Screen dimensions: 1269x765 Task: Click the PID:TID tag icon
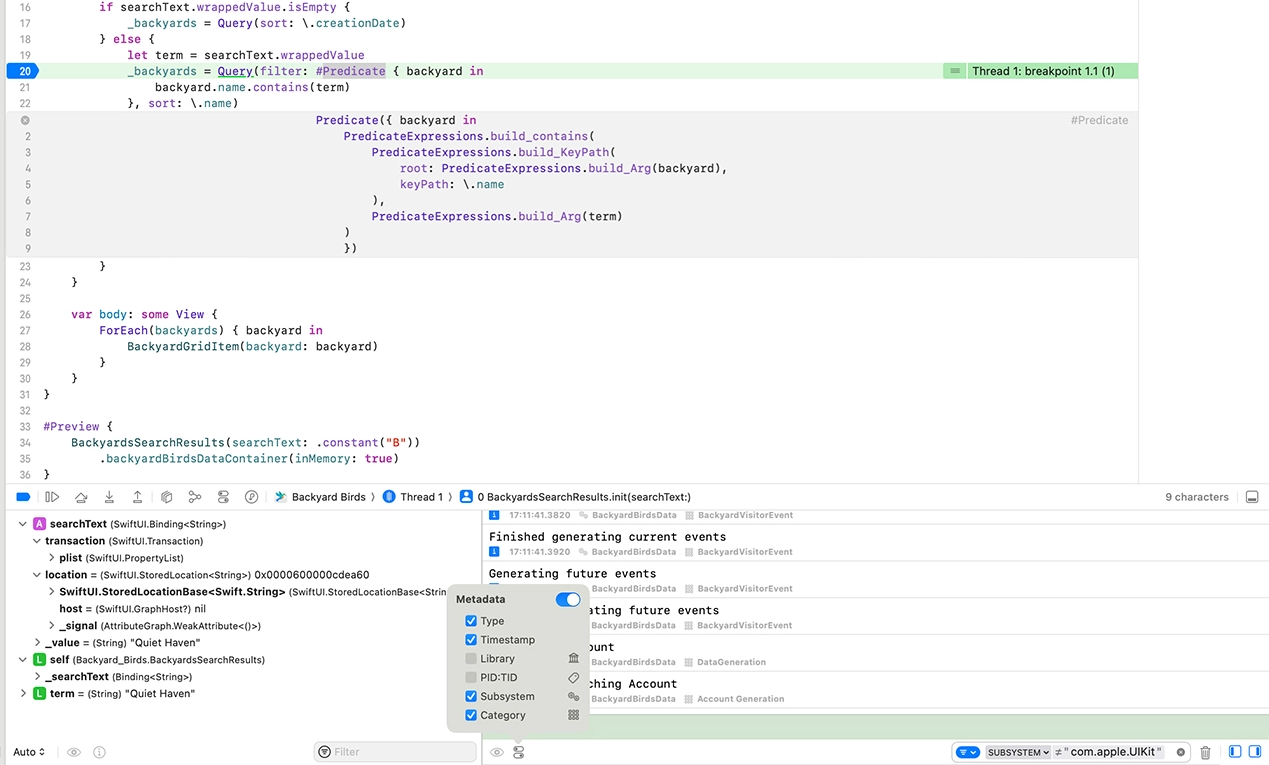point(574,678)
